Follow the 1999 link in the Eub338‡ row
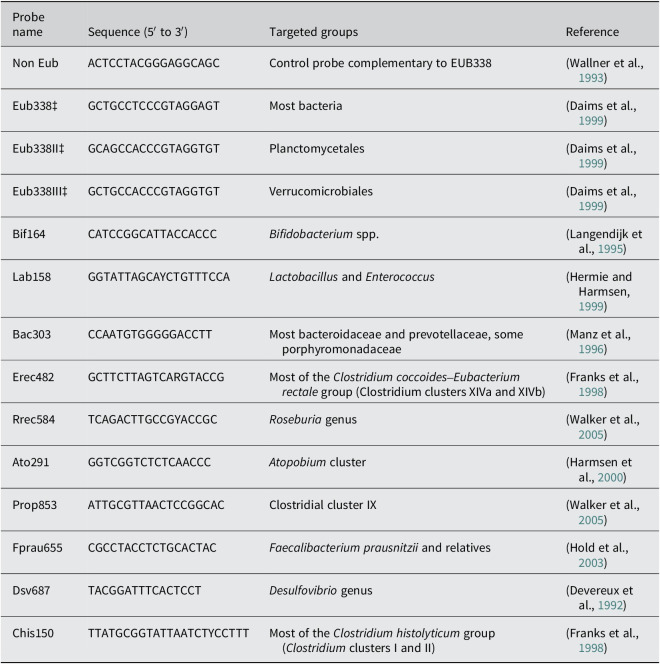The image size is (660, 664). [591, 121]
